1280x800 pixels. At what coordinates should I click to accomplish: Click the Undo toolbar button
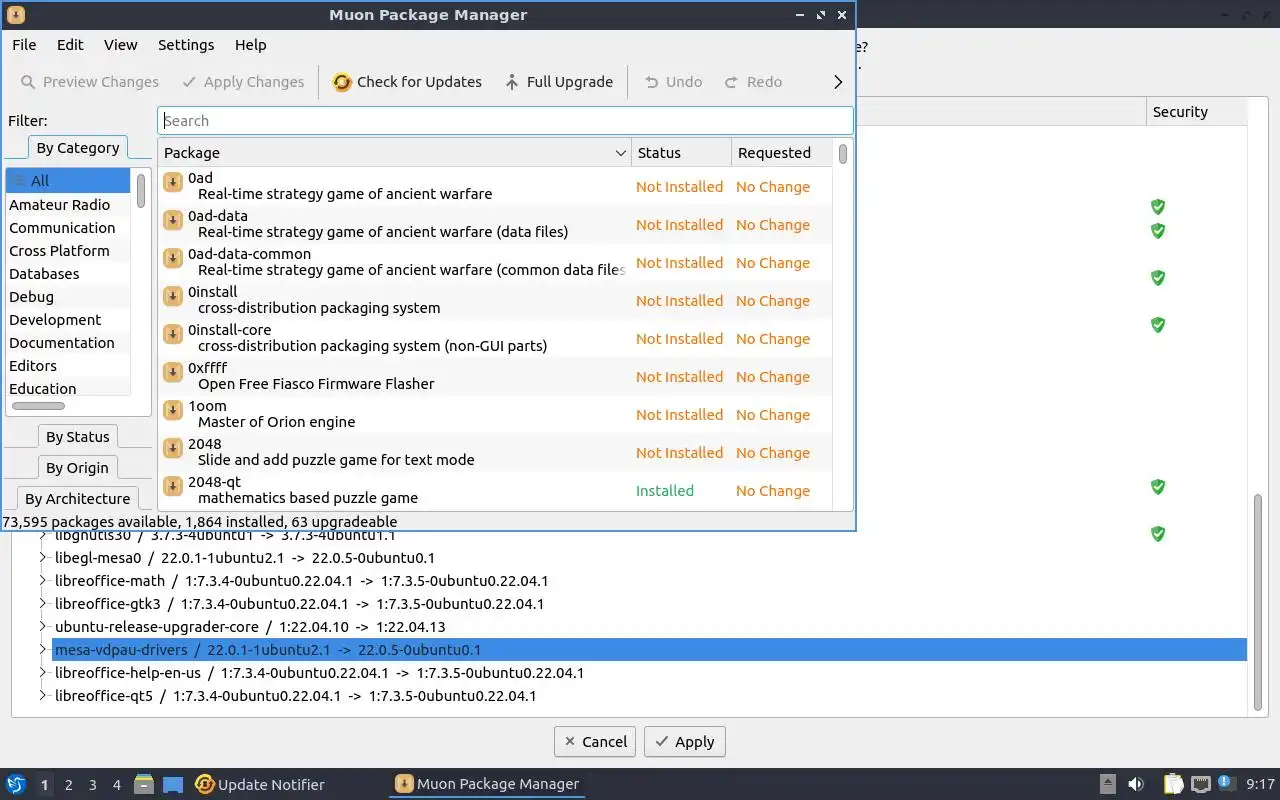673,82
